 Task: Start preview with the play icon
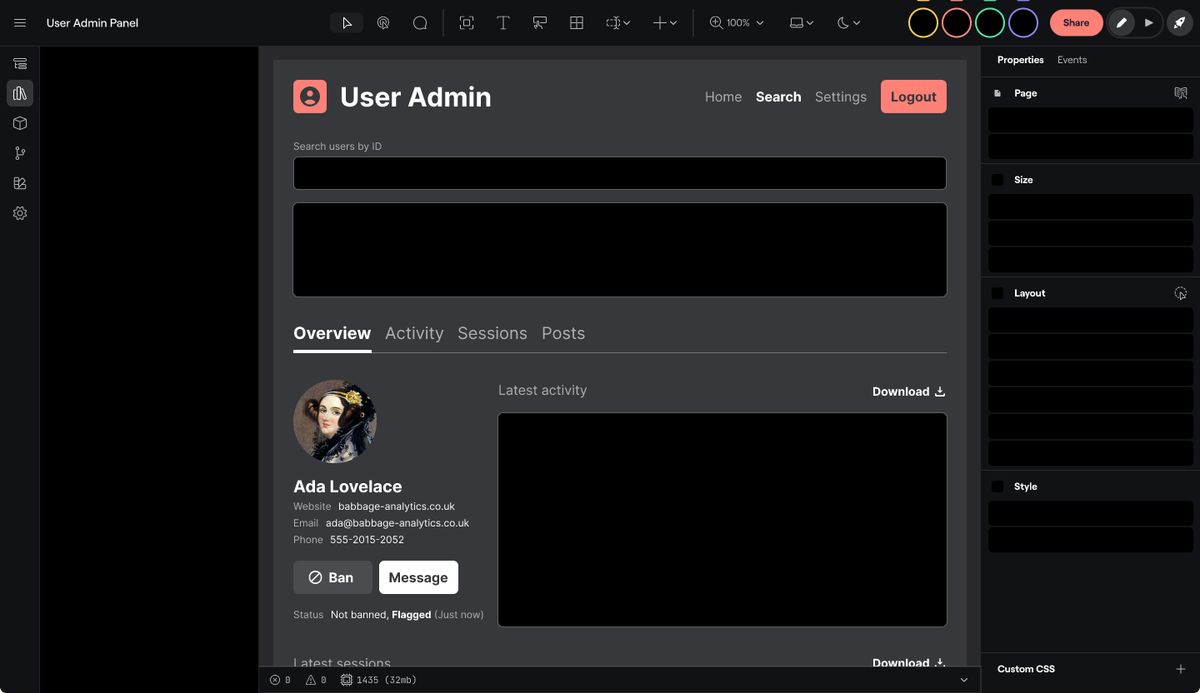point(1148,22)
